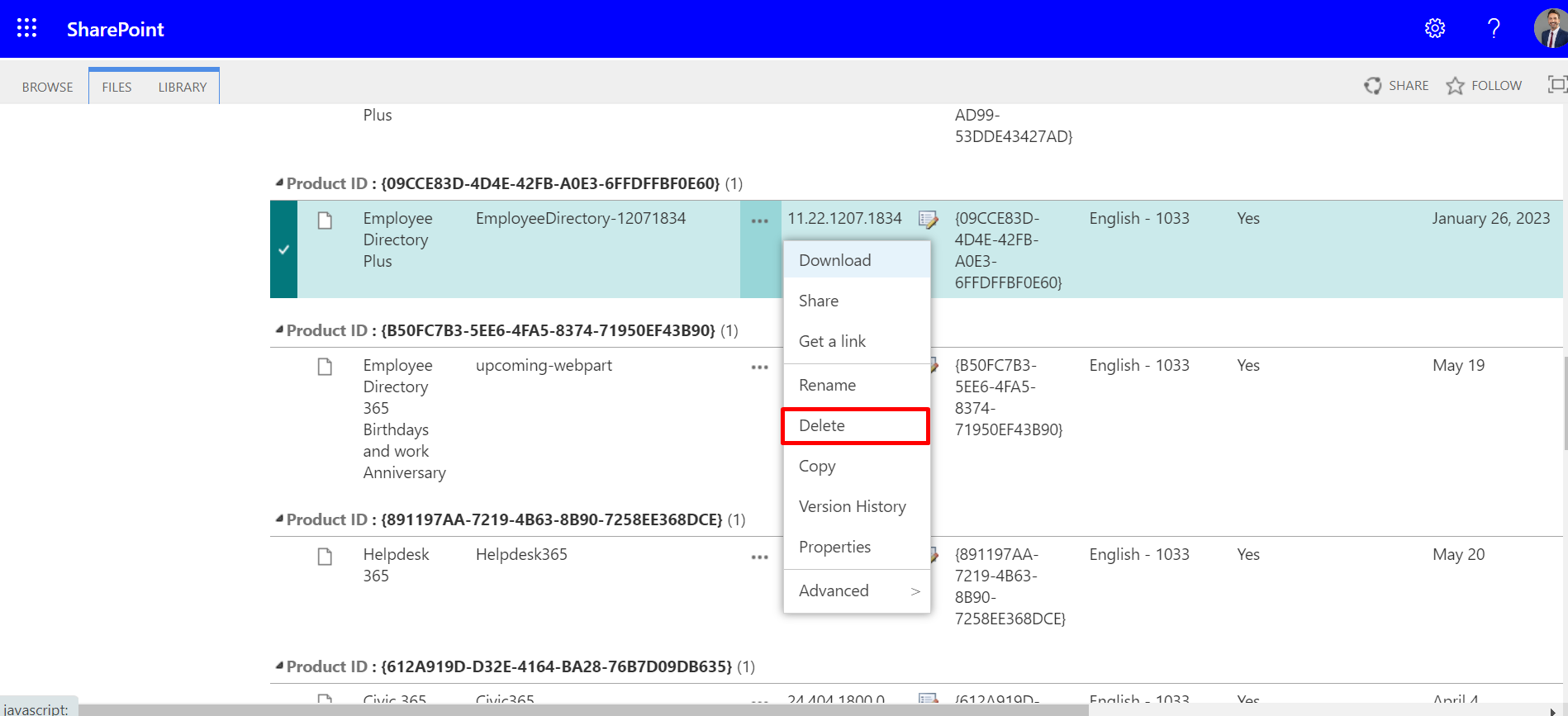Select Rename in the context menu

tap(857, 385)
